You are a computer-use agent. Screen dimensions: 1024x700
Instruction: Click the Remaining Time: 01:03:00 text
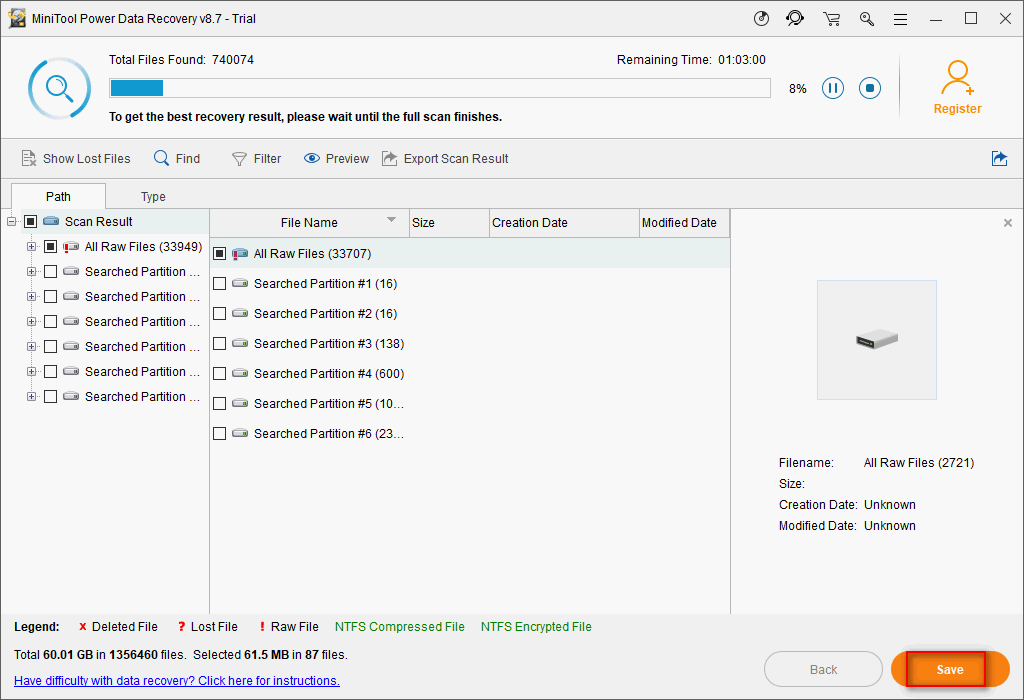[692, 60]
